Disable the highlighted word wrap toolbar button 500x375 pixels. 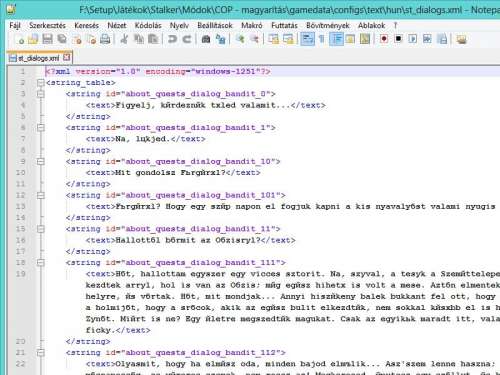point(307,39)
